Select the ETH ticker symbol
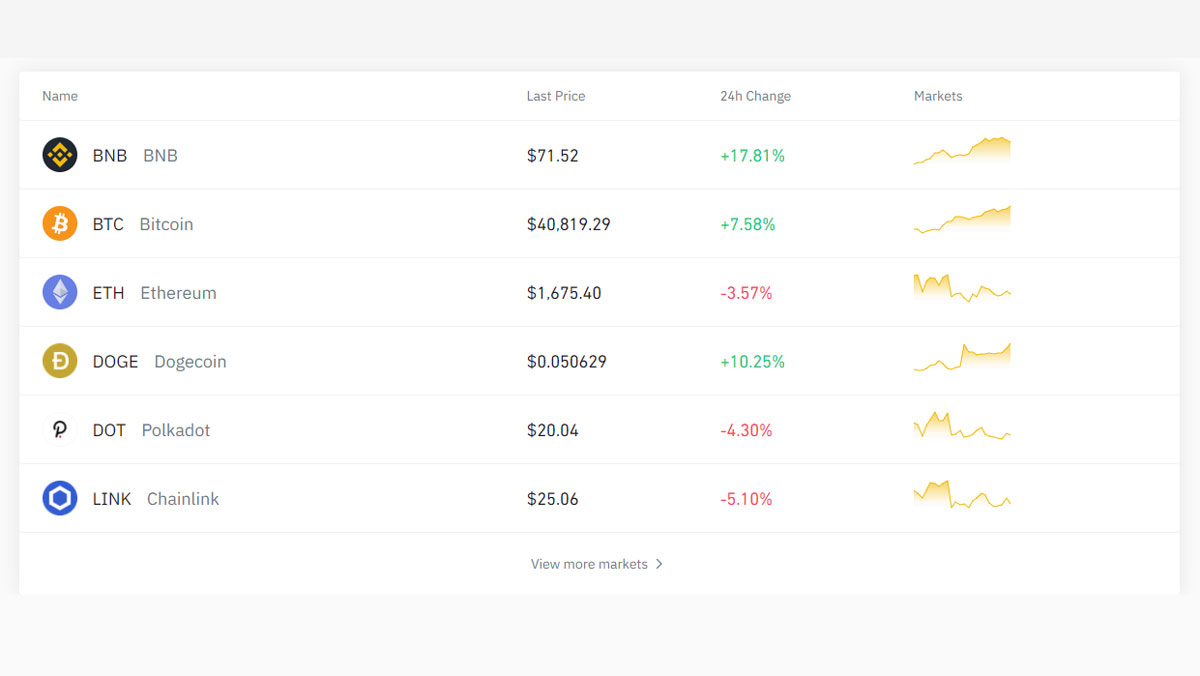This screenshot has width=1200, height=676. point(108,293)
